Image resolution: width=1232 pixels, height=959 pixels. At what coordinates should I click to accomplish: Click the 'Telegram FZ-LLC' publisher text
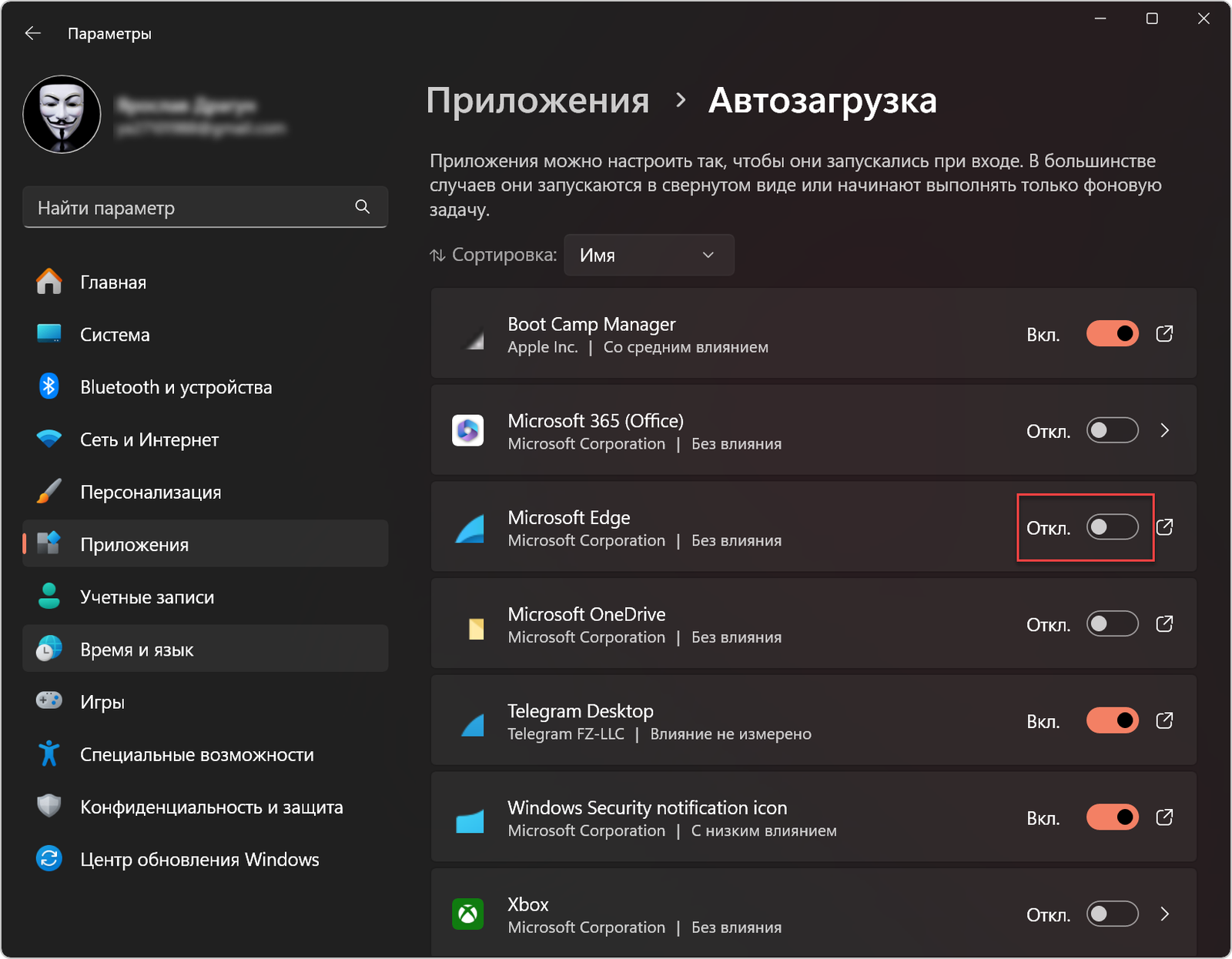coord(566,733)
